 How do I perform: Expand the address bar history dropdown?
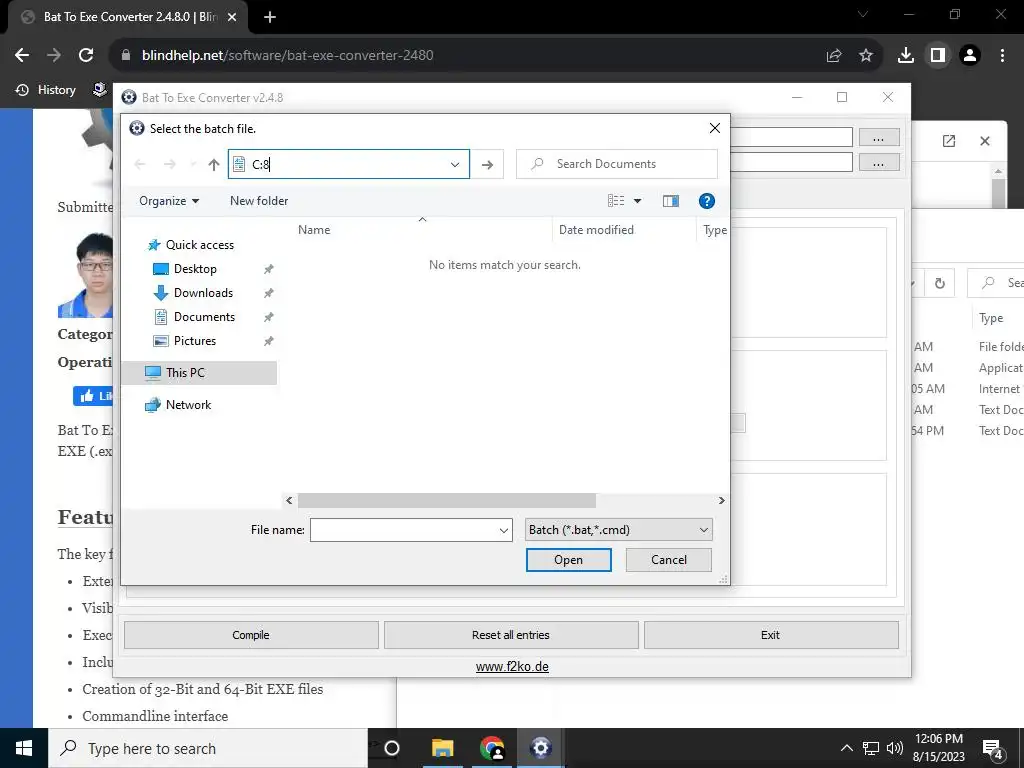tap(455, 165)
